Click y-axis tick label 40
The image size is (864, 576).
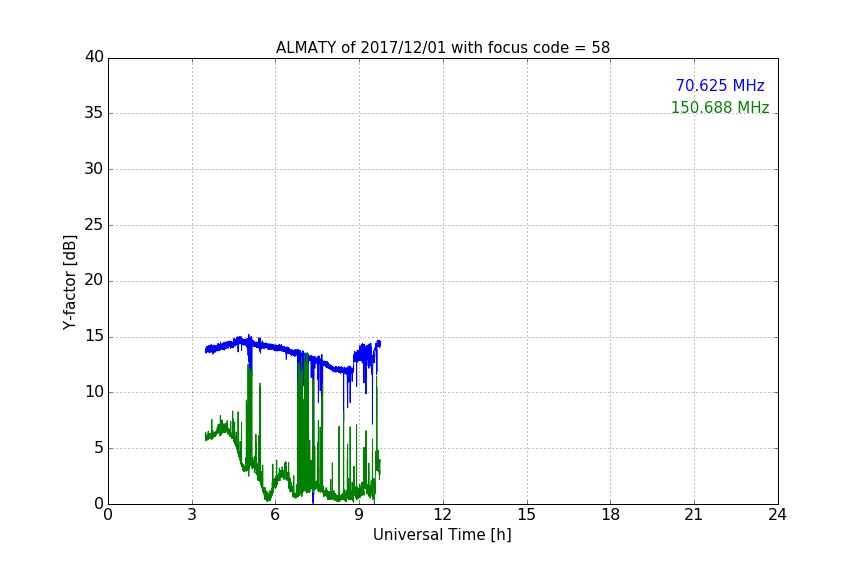pos(94,57)
